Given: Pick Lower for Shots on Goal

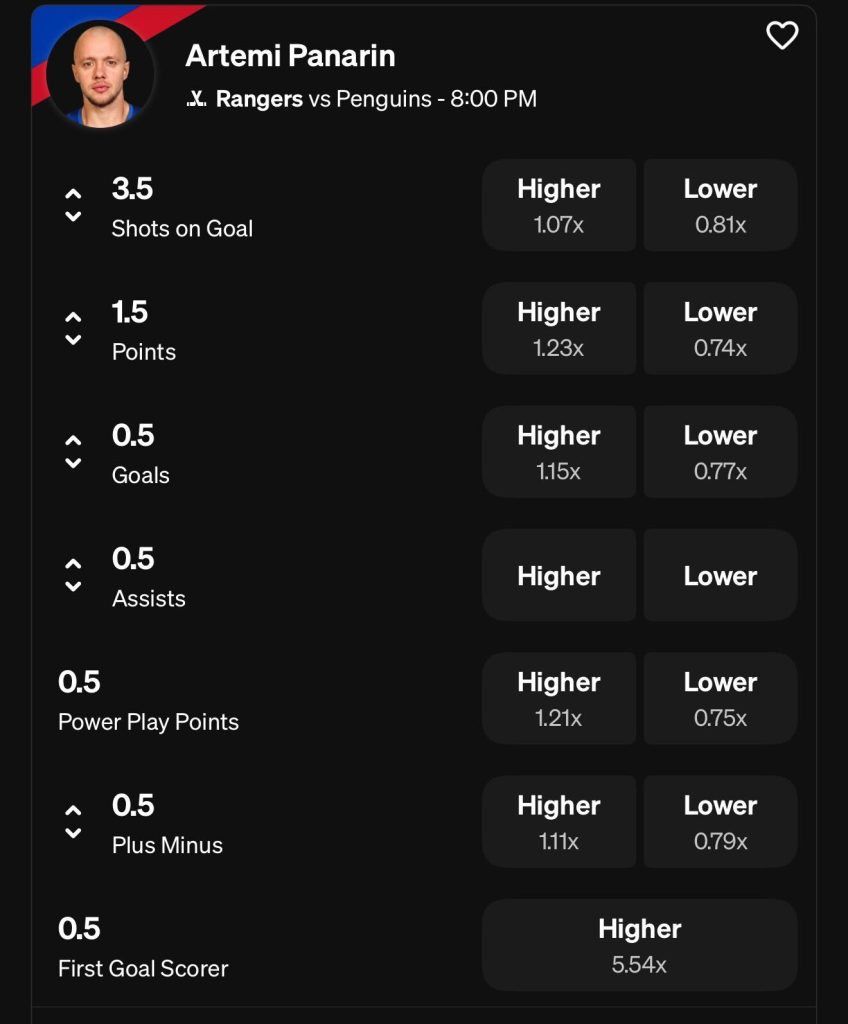Looking at the screenshot, I should click(x=720, y=205).
